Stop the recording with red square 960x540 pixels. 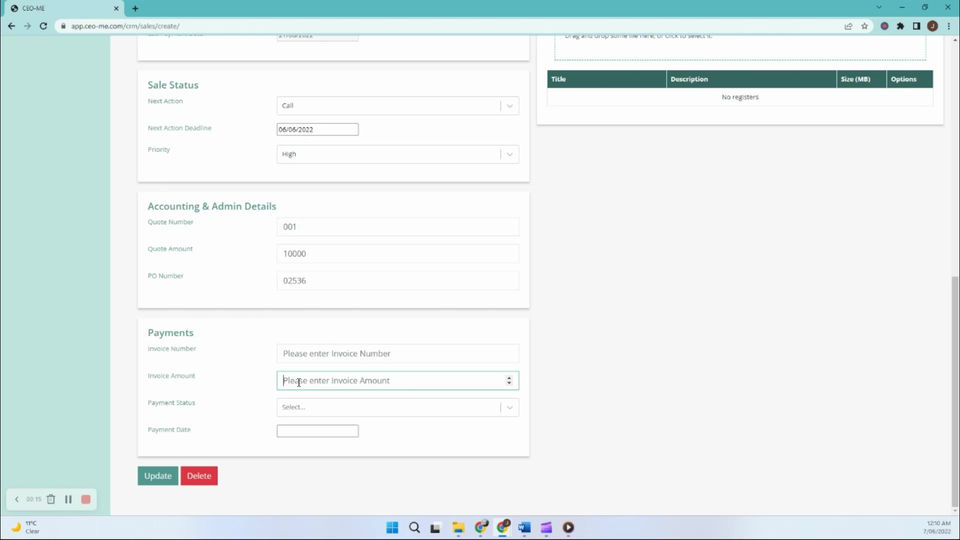pos(86,499)
